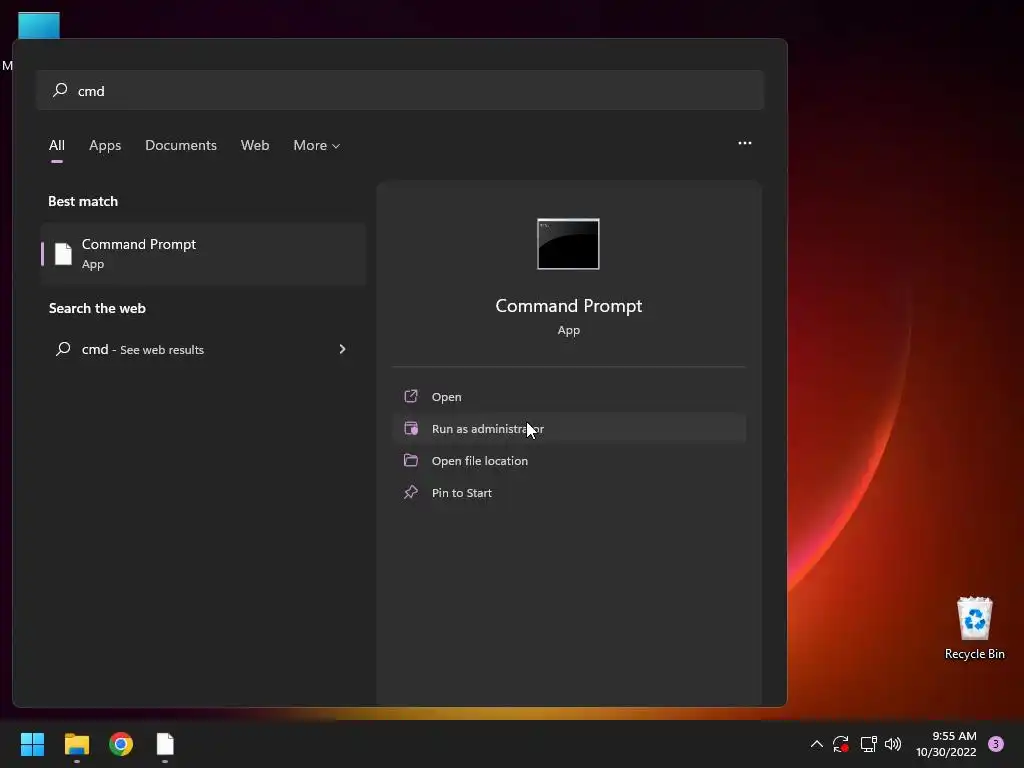Switch to the Documents tab
Screen dimensions: 1024x768
(x=181, y=145)
